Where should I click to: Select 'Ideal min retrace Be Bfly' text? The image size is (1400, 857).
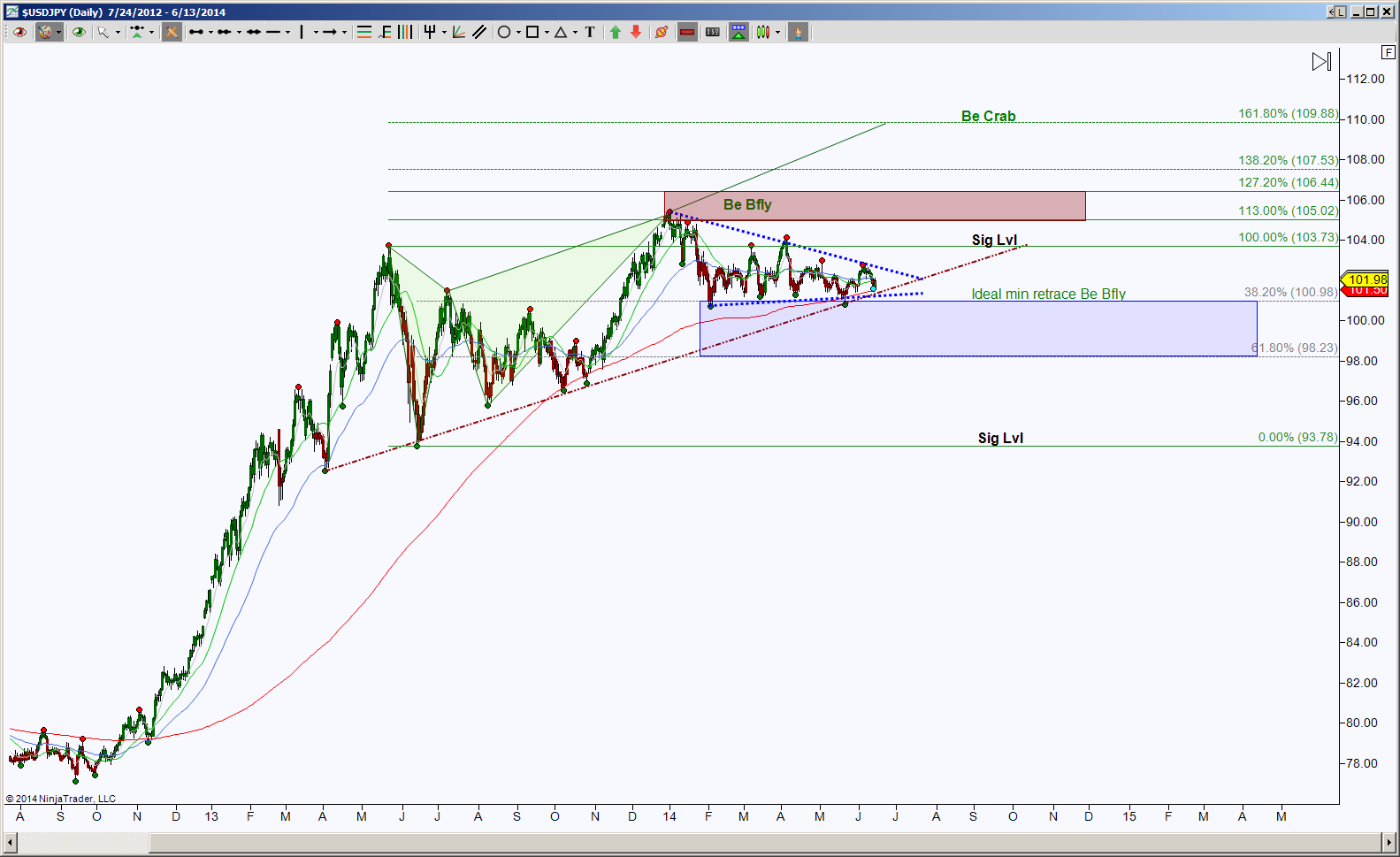tap(1048, 294)
